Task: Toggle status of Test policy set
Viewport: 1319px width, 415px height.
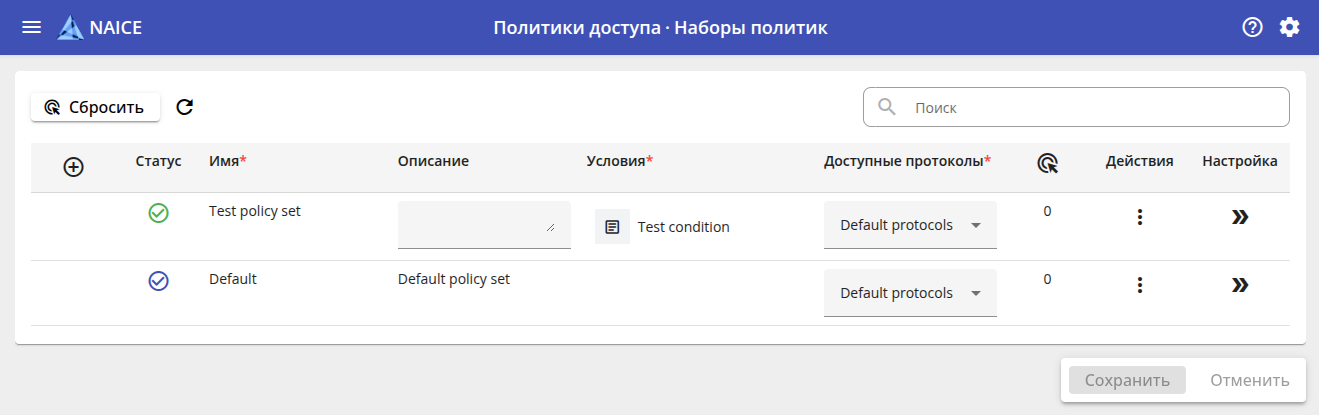Action: [x=158, y=213]
